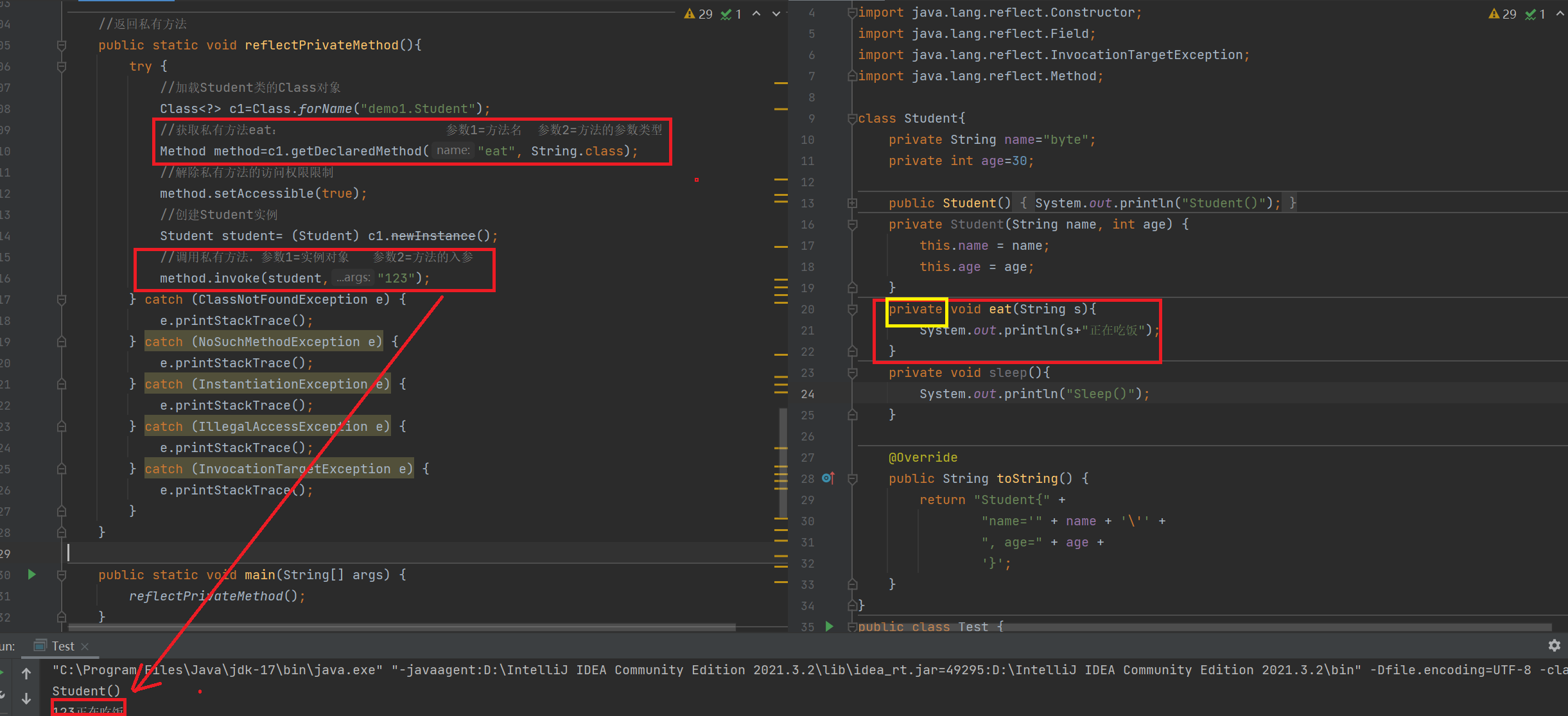Collapse the import block fold marker
Viewport: 1568px width, 716px height.
(x=852, y=13)
